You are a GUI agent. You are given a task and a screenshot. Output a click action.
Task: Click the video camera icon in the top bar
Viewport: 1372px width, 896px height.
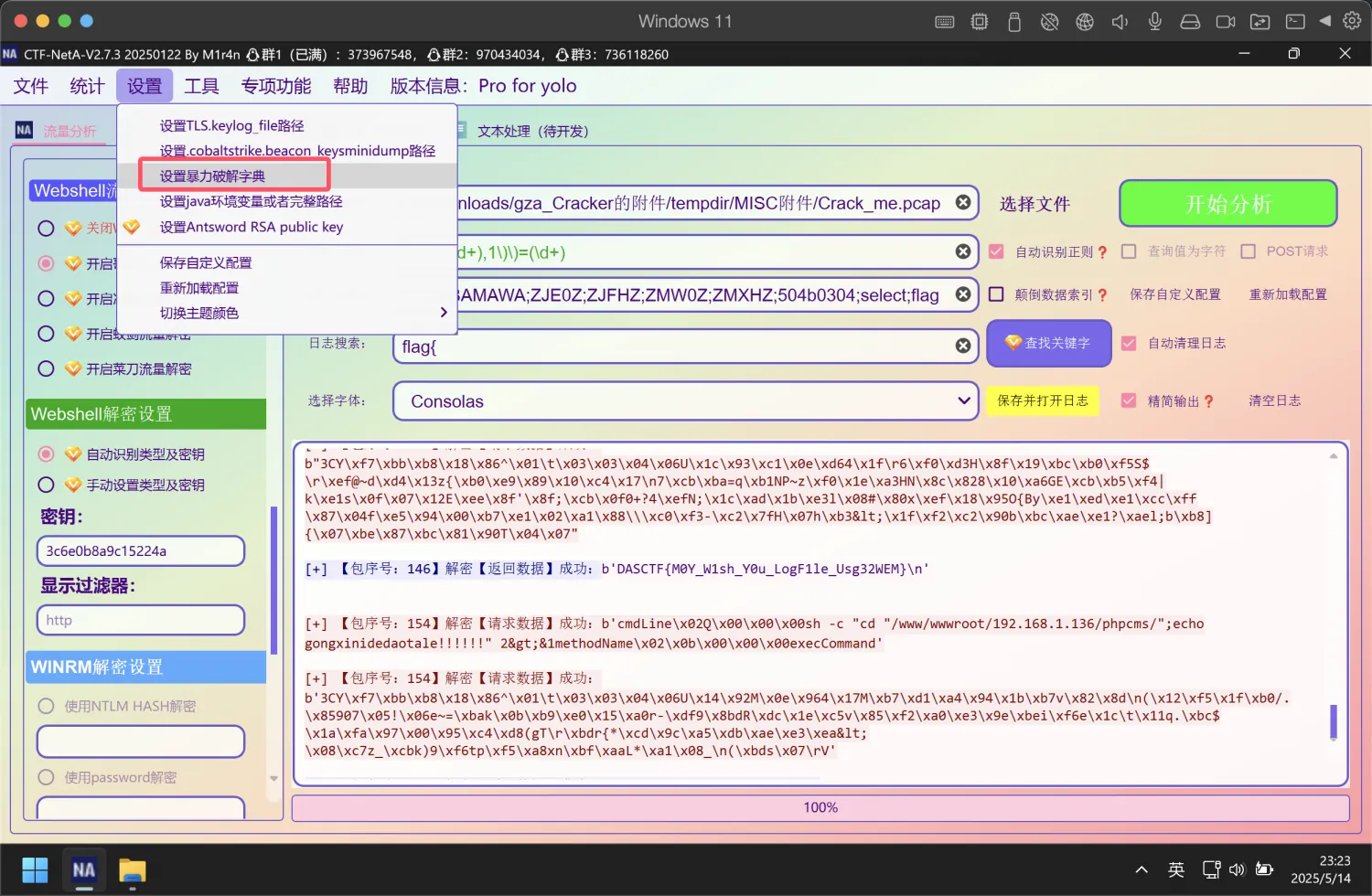click(x=1226, y=21)
